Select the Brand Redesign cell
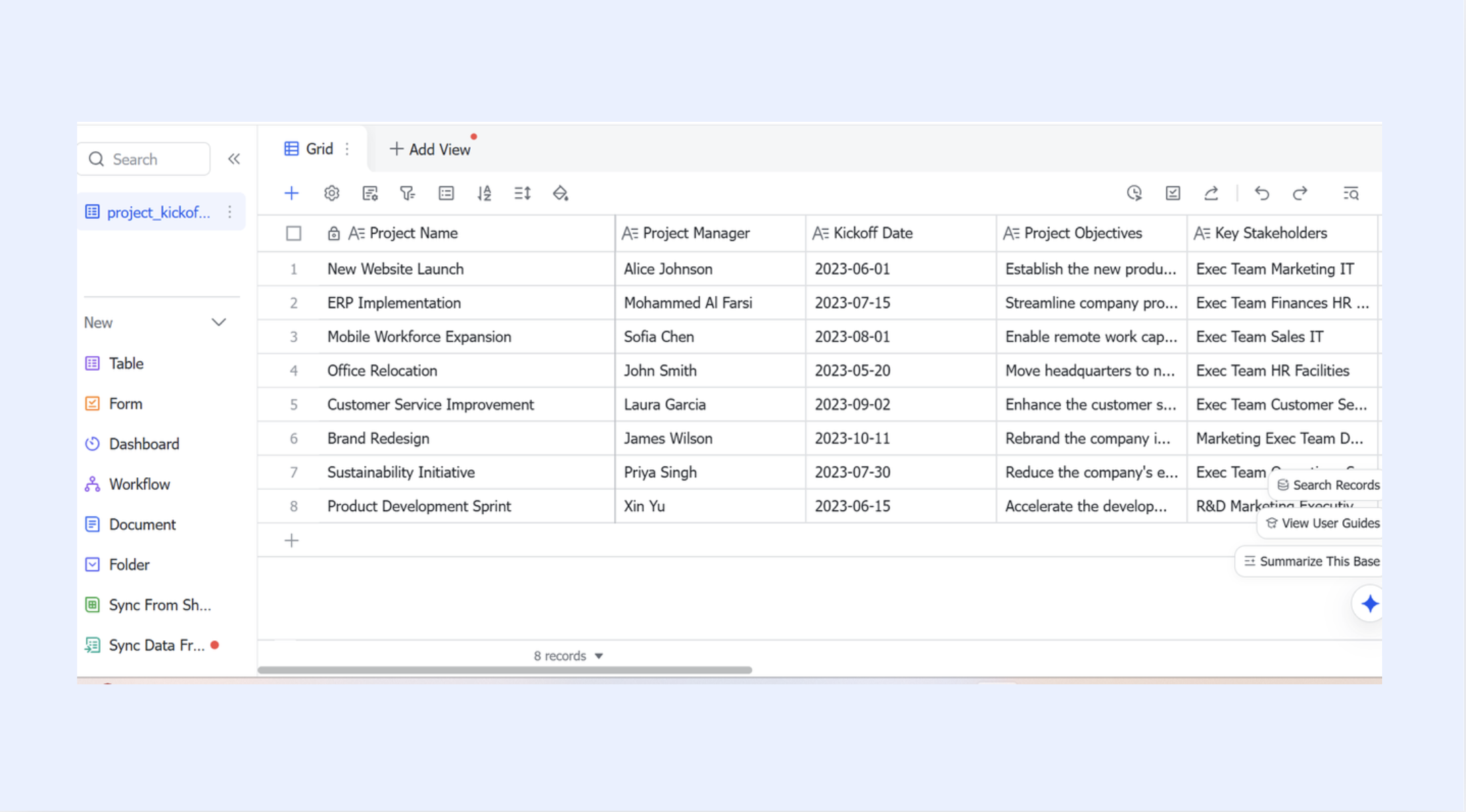The width and height of the screenshot is (1466, 812). click(x=467, y=439)
